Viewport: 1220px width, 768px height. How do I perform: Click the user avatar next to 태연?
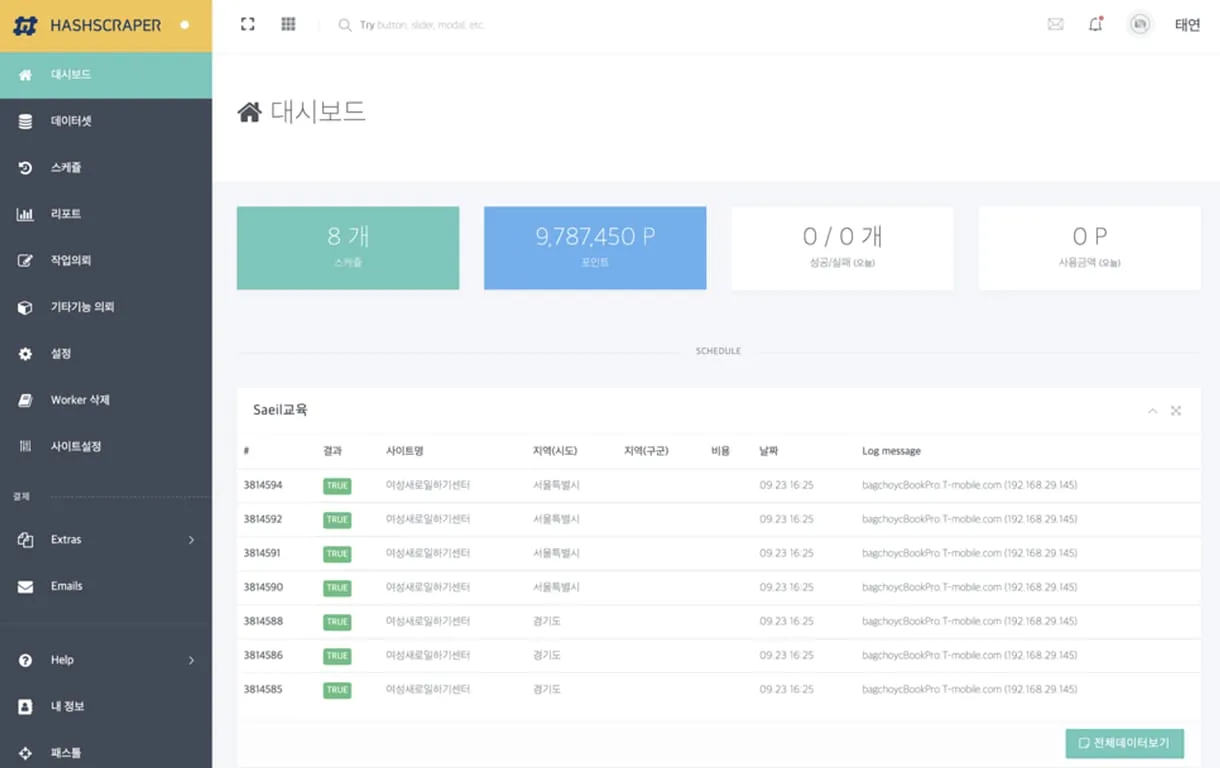click(1139, 25)
